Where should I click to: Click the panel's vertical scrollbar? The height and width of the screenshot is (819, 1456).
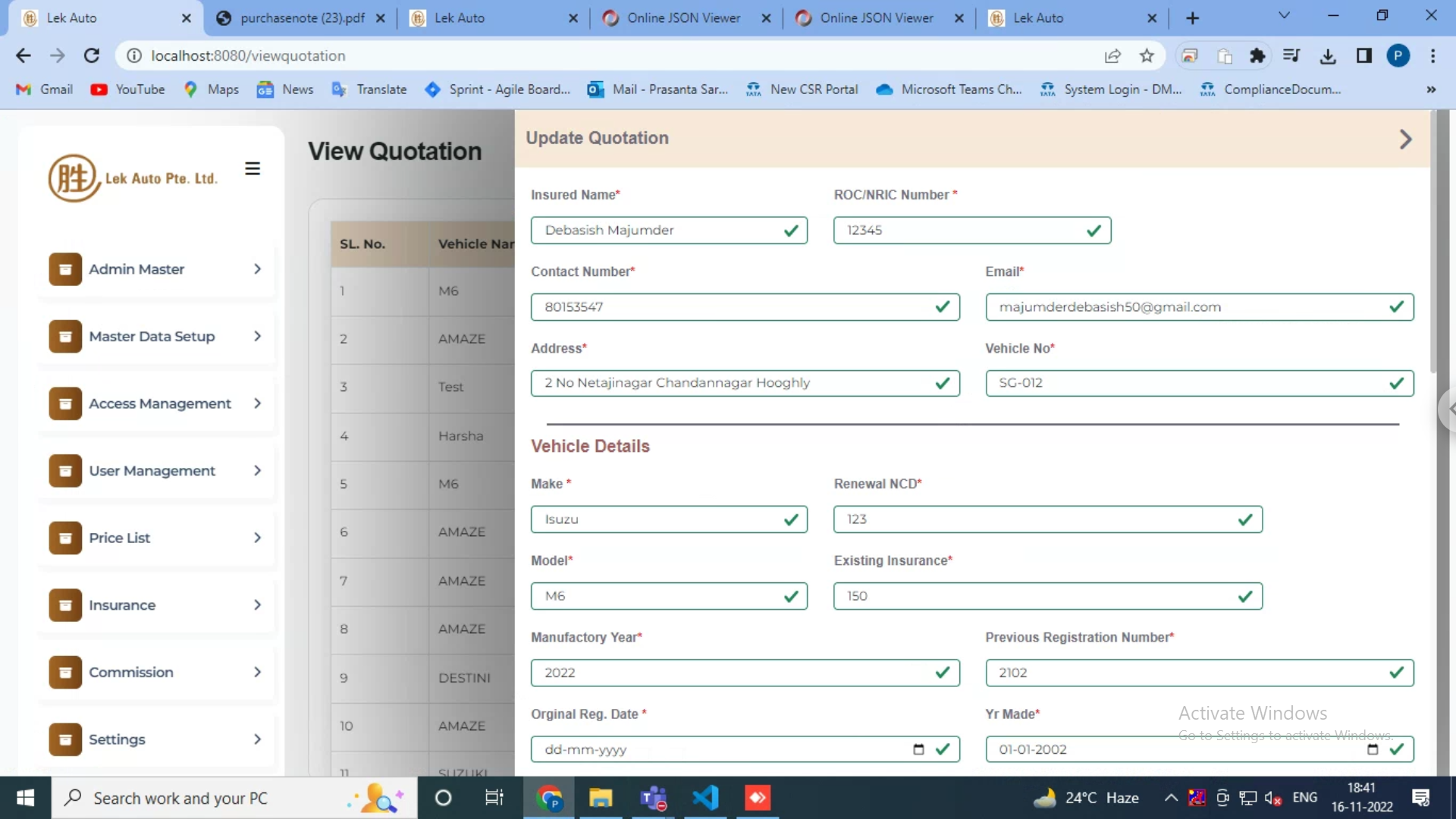(x=1432, y=243)
